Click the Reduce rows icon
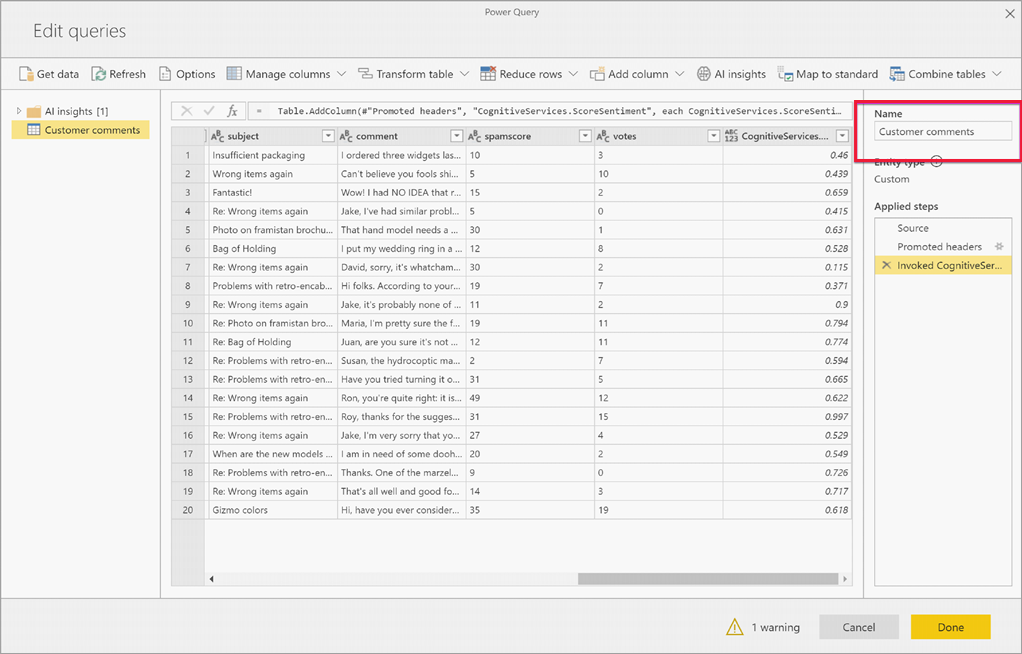 click(x=488, y=74)
